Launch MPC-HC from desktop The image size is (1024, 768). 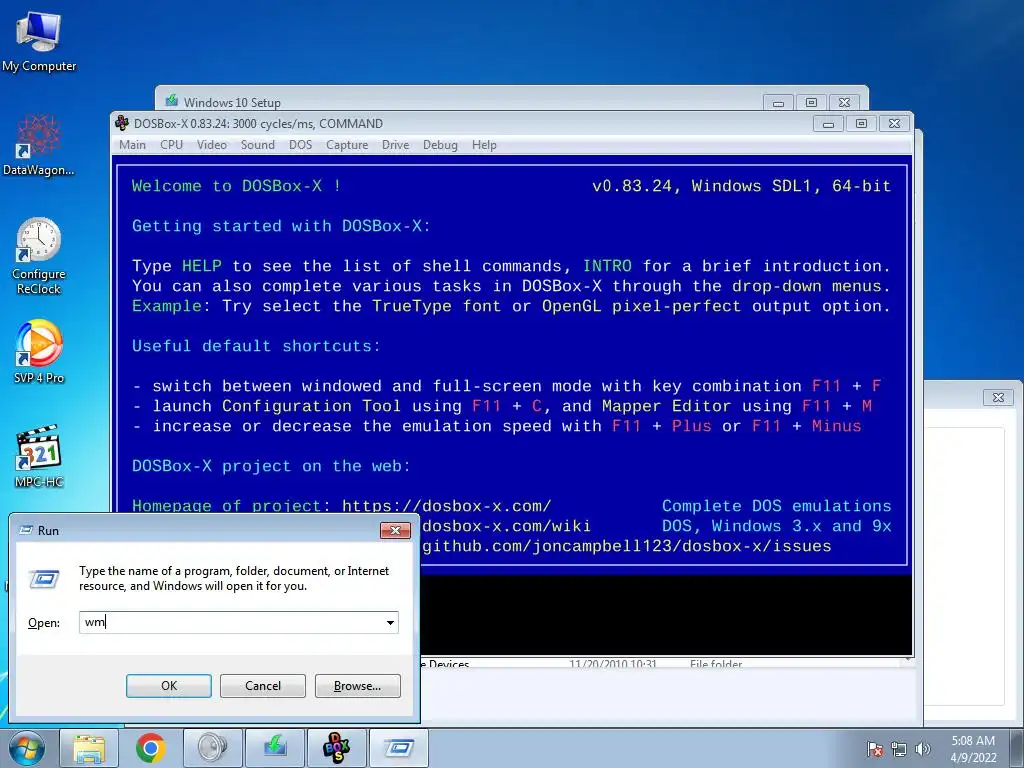[x=39, y=456]
